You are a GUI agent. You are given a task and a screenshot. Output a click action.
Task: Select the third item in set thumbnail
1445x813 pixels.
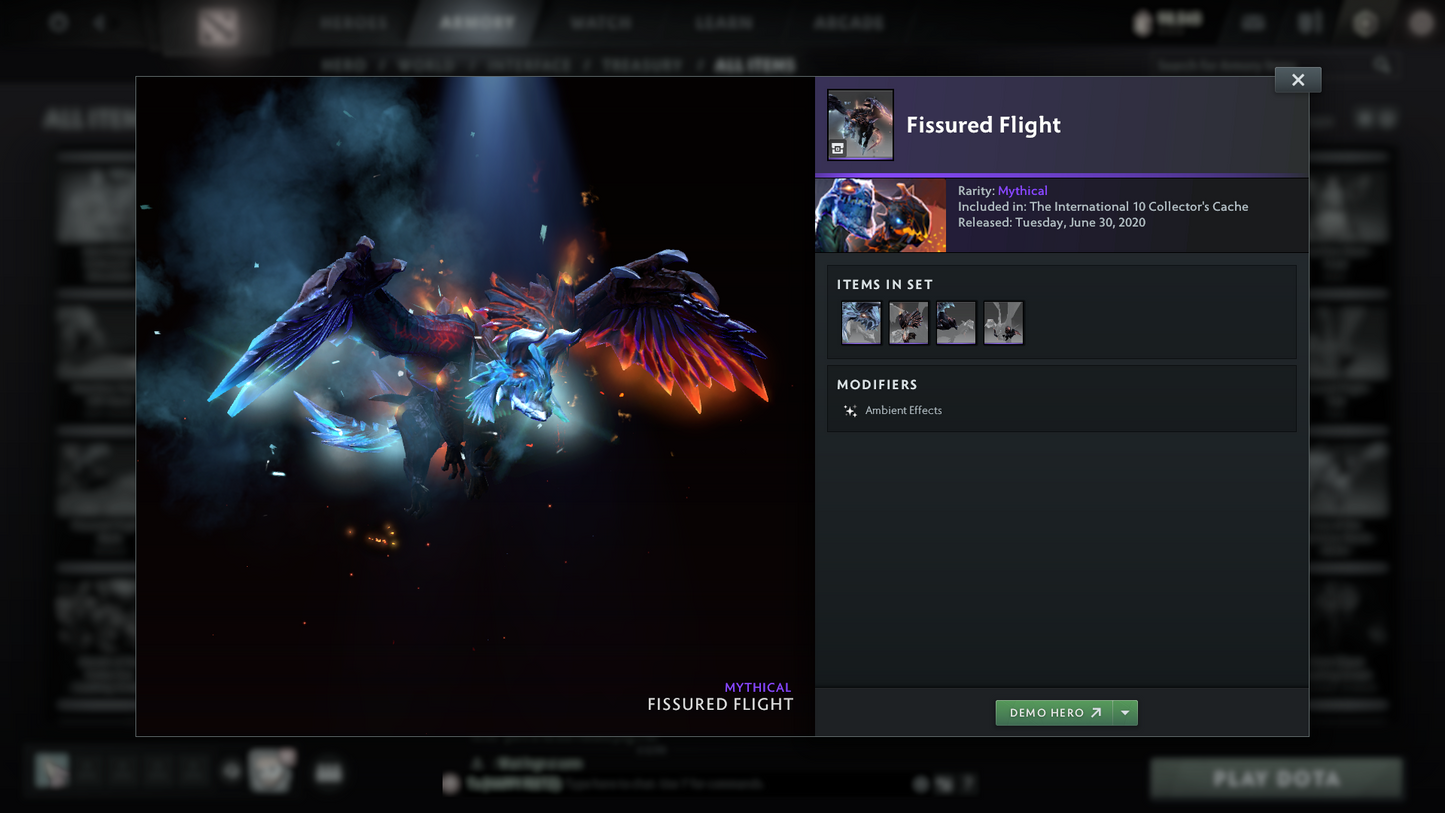click(x=956, y=323)
